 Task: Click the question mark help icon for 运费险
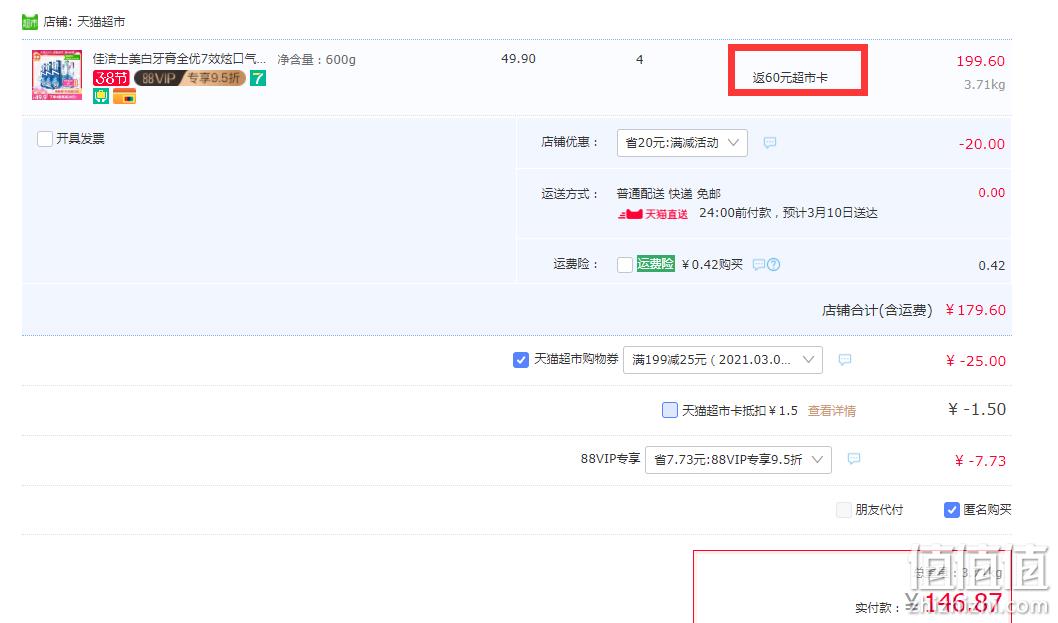point(774,265)
